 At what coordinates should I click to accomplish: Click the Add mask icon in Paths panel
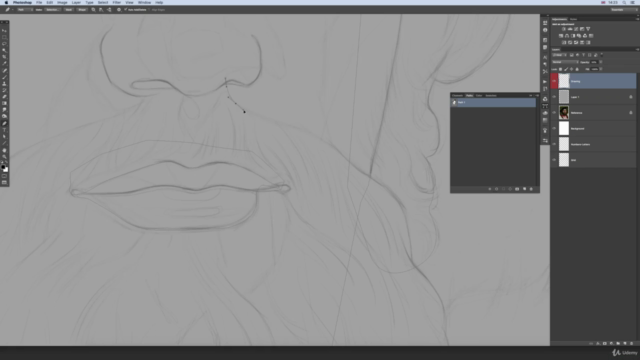coord(517,189)
